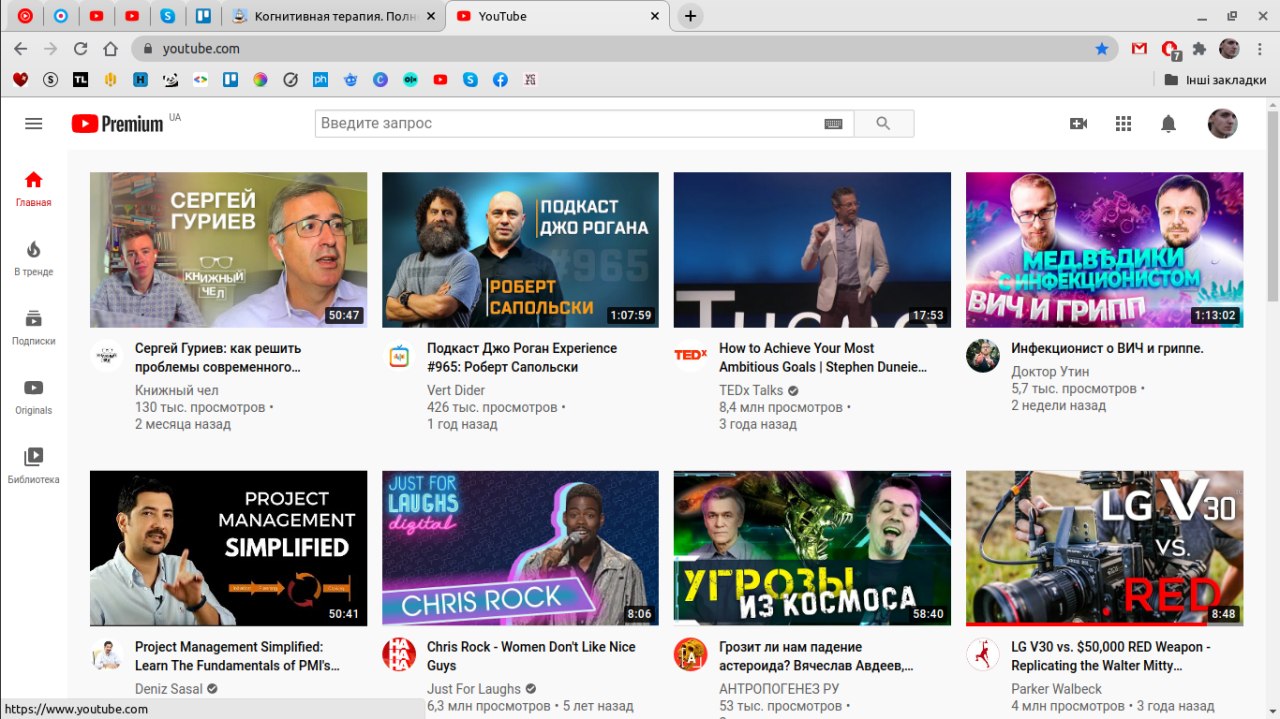Visit the Vert Dider channel
The width and height of the screenshot is (1280, 719).
click(x=456, y=390)
